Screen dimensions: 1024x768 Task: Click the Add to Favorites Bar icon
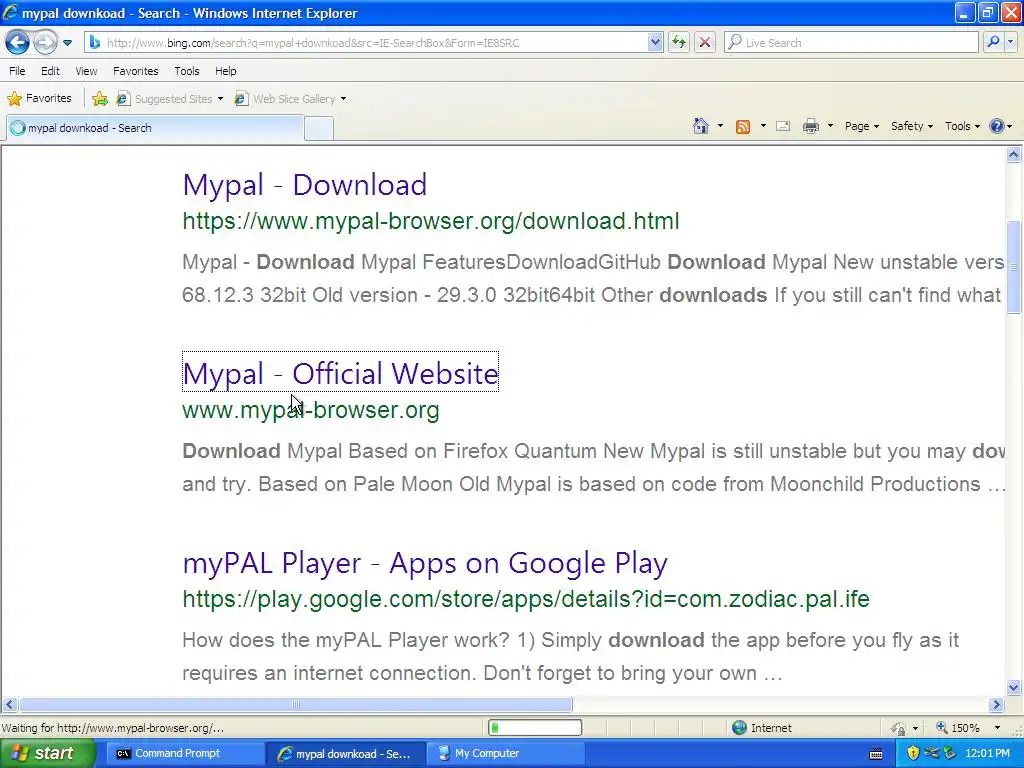(100, 99)
